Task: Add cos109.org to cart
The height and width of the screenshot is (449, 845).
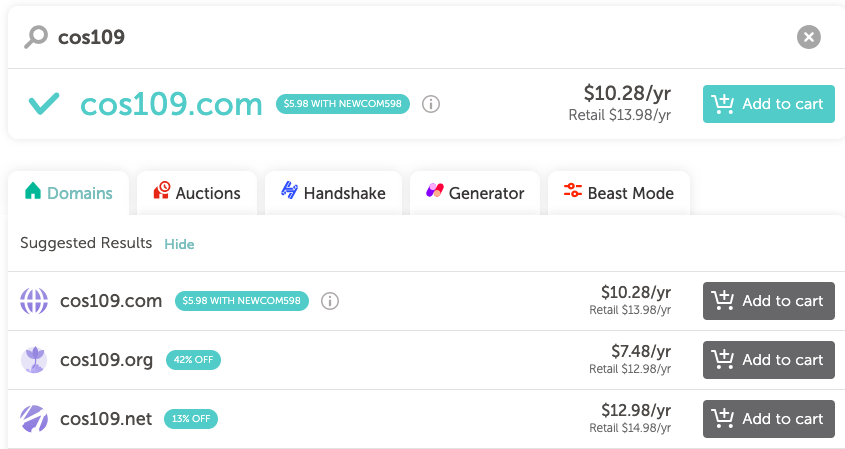Action: tap(768, 360)
